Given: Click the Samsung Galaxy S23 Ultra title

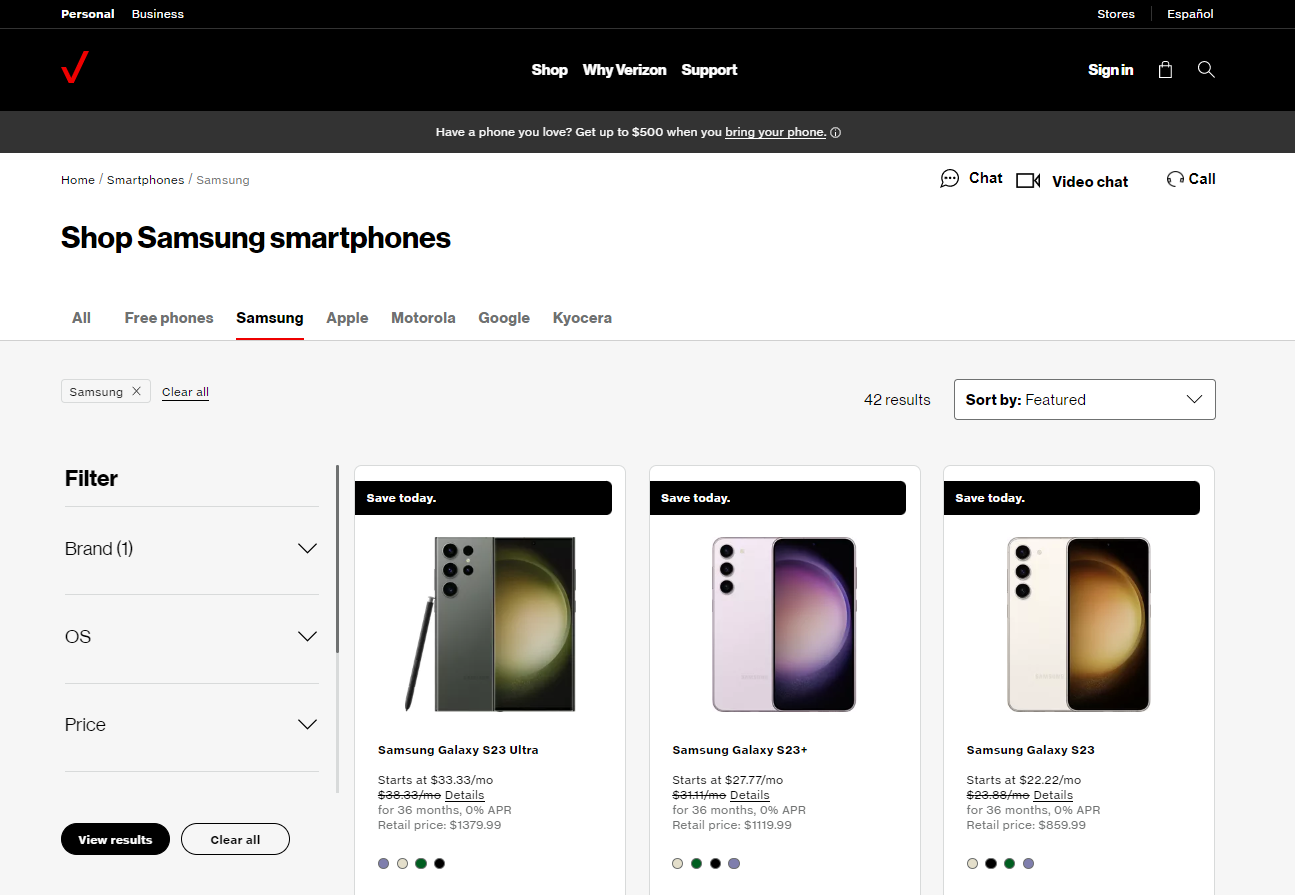Looking at the screenshot, I should click(x=458, y=750).
